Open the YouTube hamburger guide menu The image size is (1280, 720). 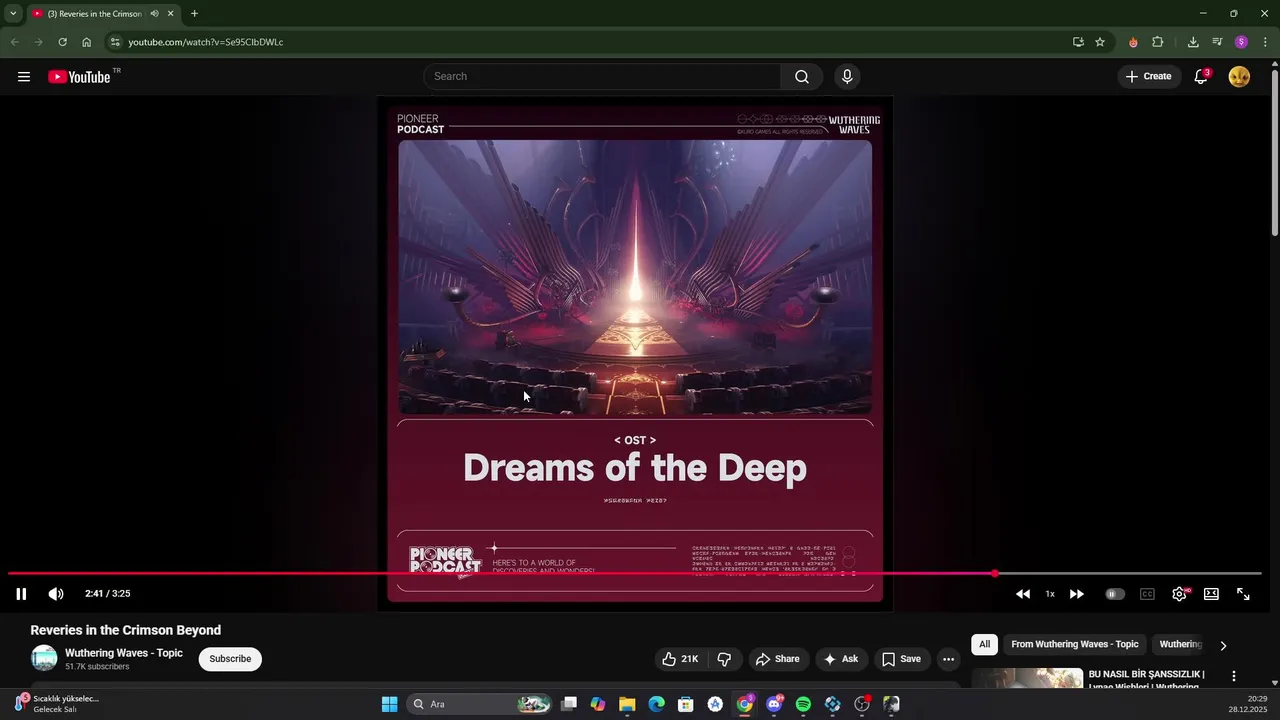24,77
